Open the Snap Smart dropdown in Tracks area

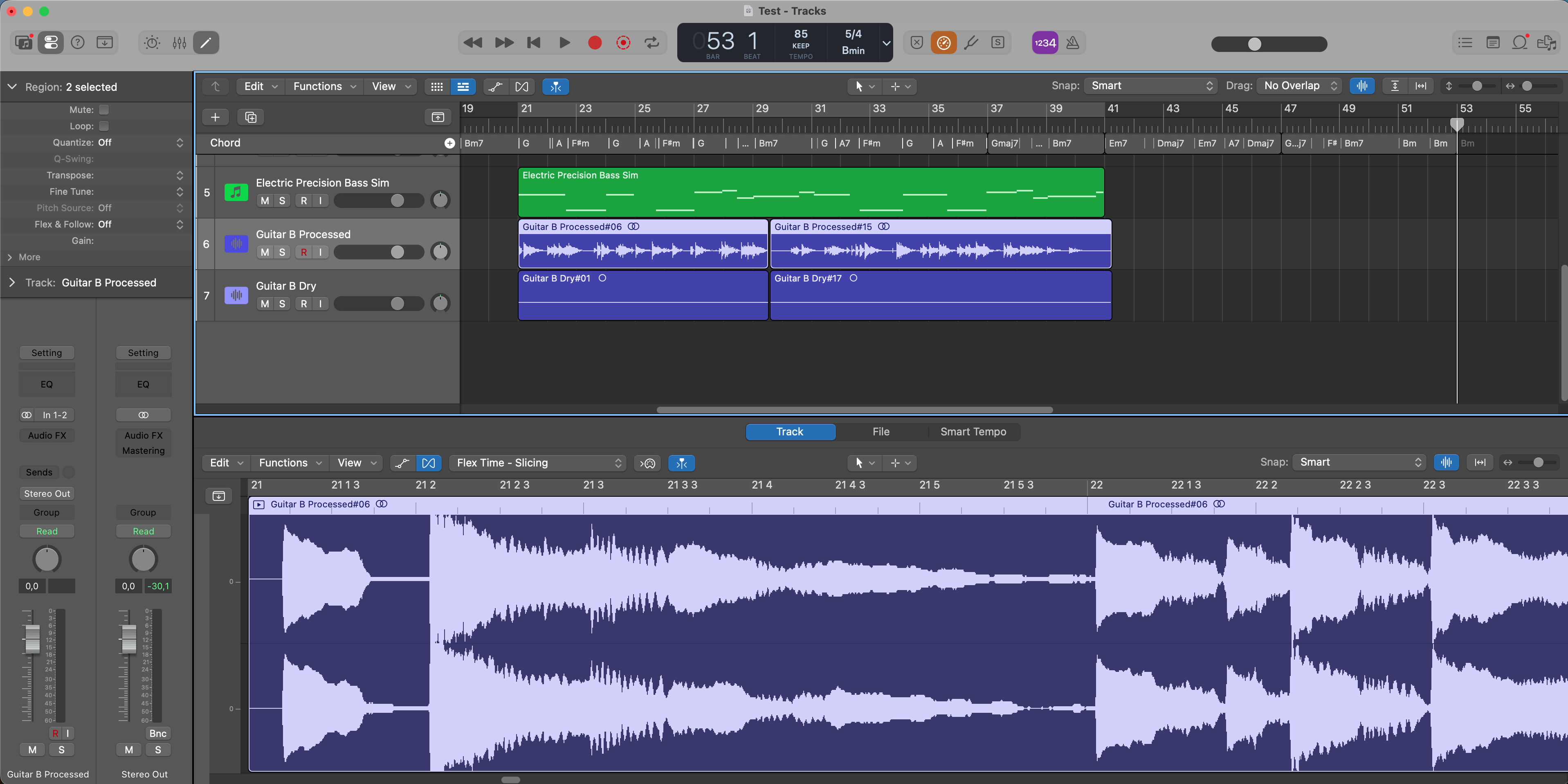pyautogui.click(x=1150, y=86)
